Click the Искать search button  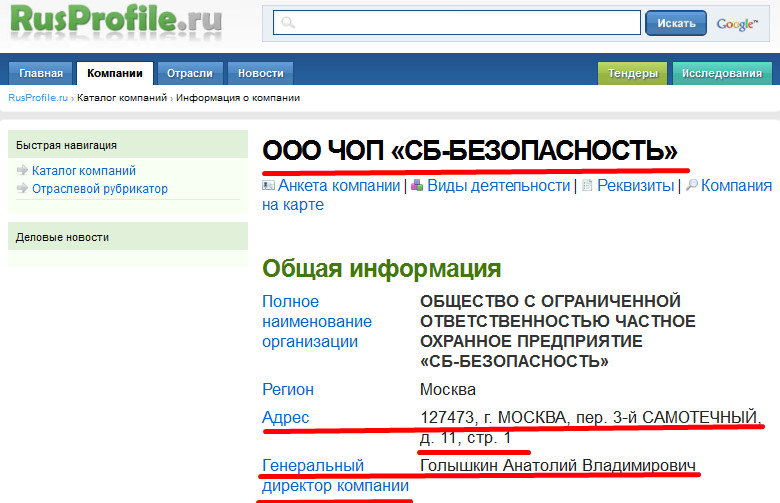(676, 23)
